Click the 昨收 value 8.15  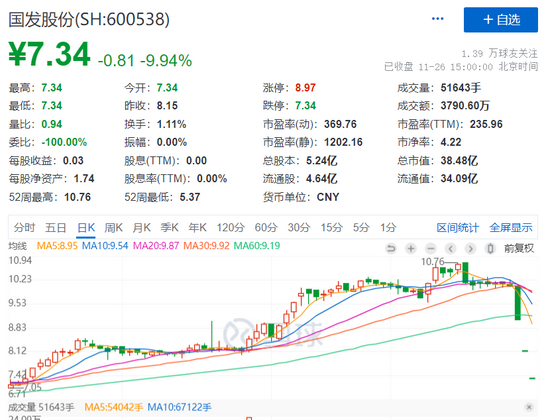[x=167, y=106]
